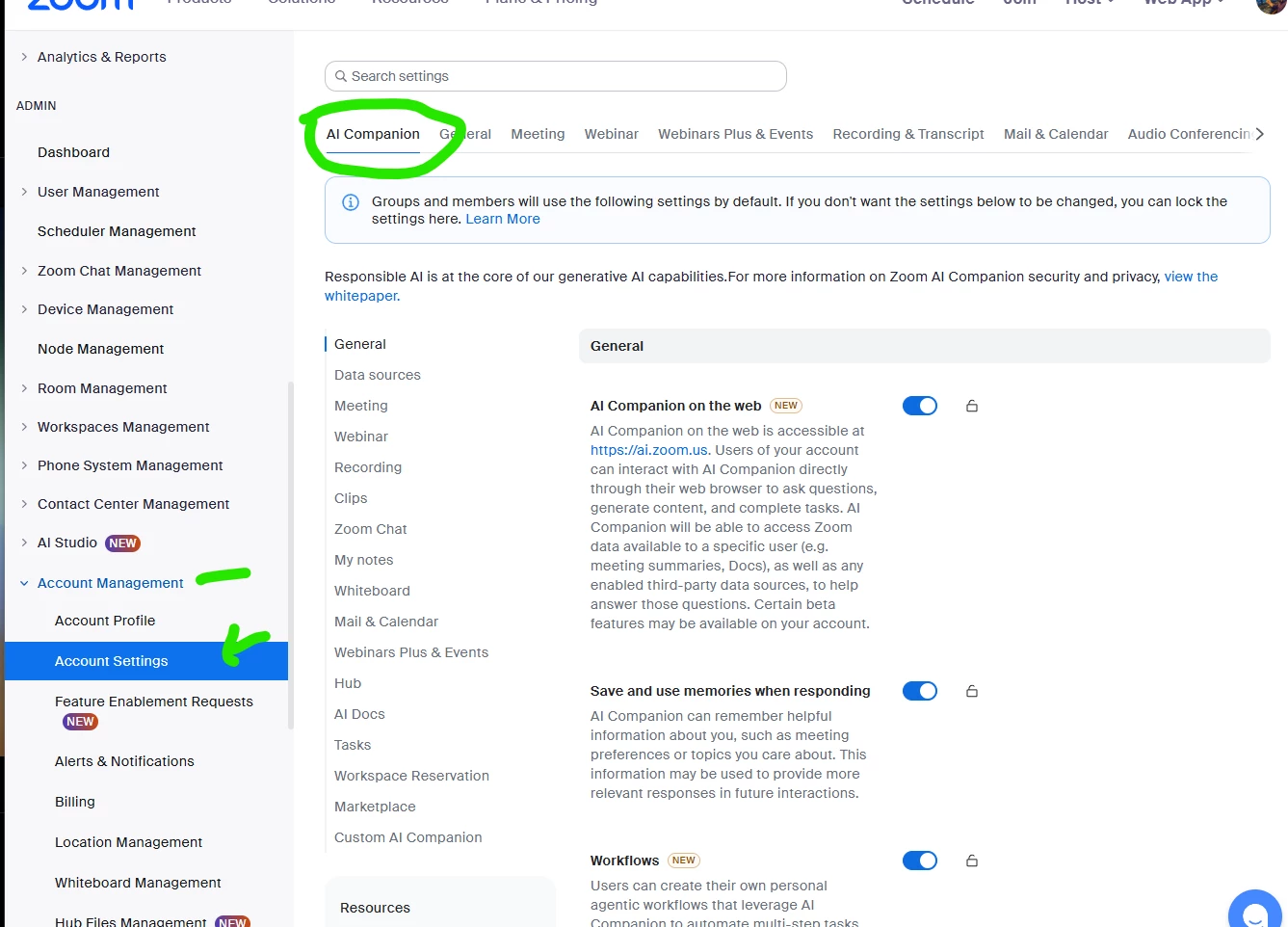Screen dimensions: 1288x927
Task: Jump to Zoom Chat section
Action: point(371,529)
